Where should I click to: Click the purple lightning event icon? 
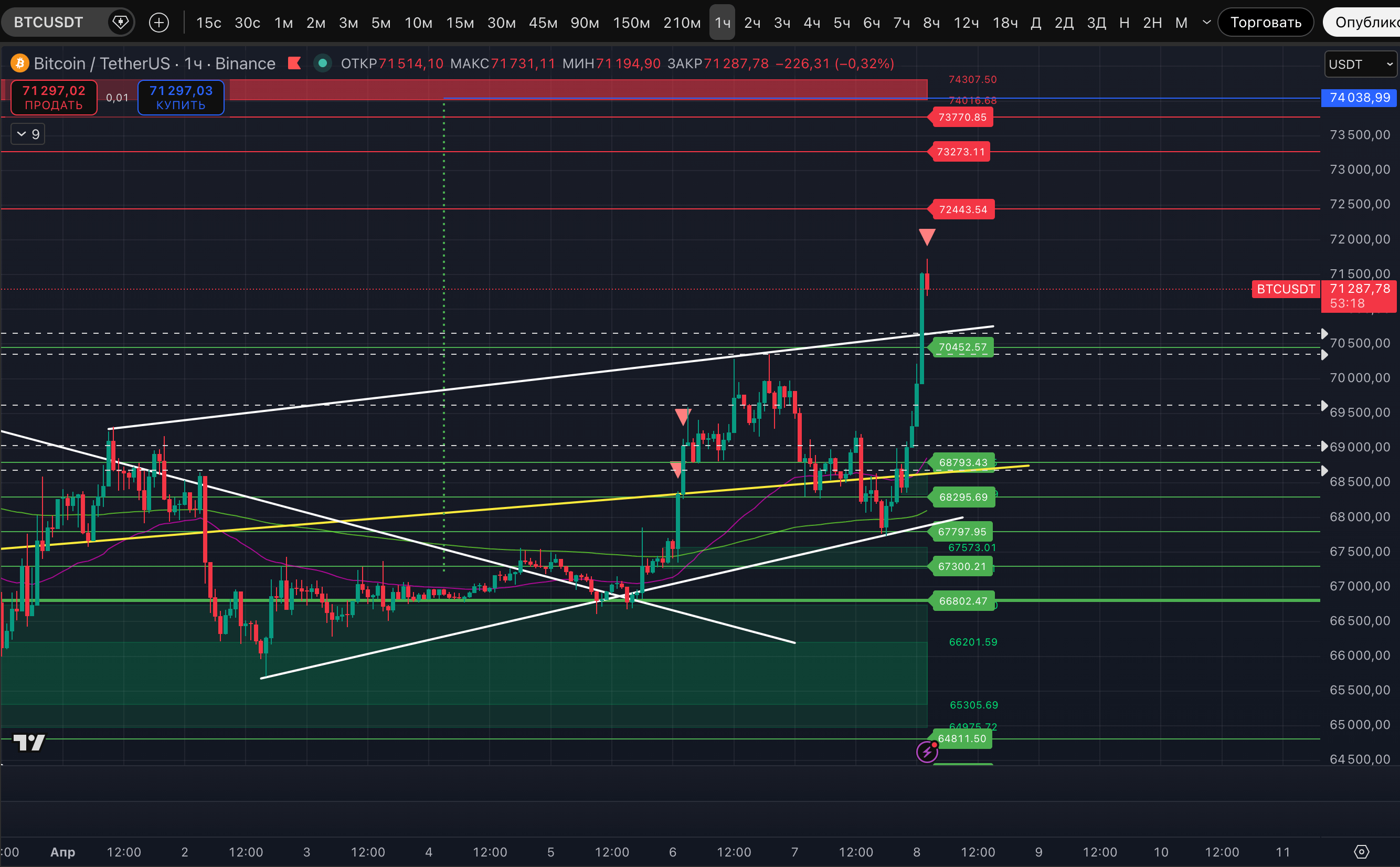click(x=927, y=751)
